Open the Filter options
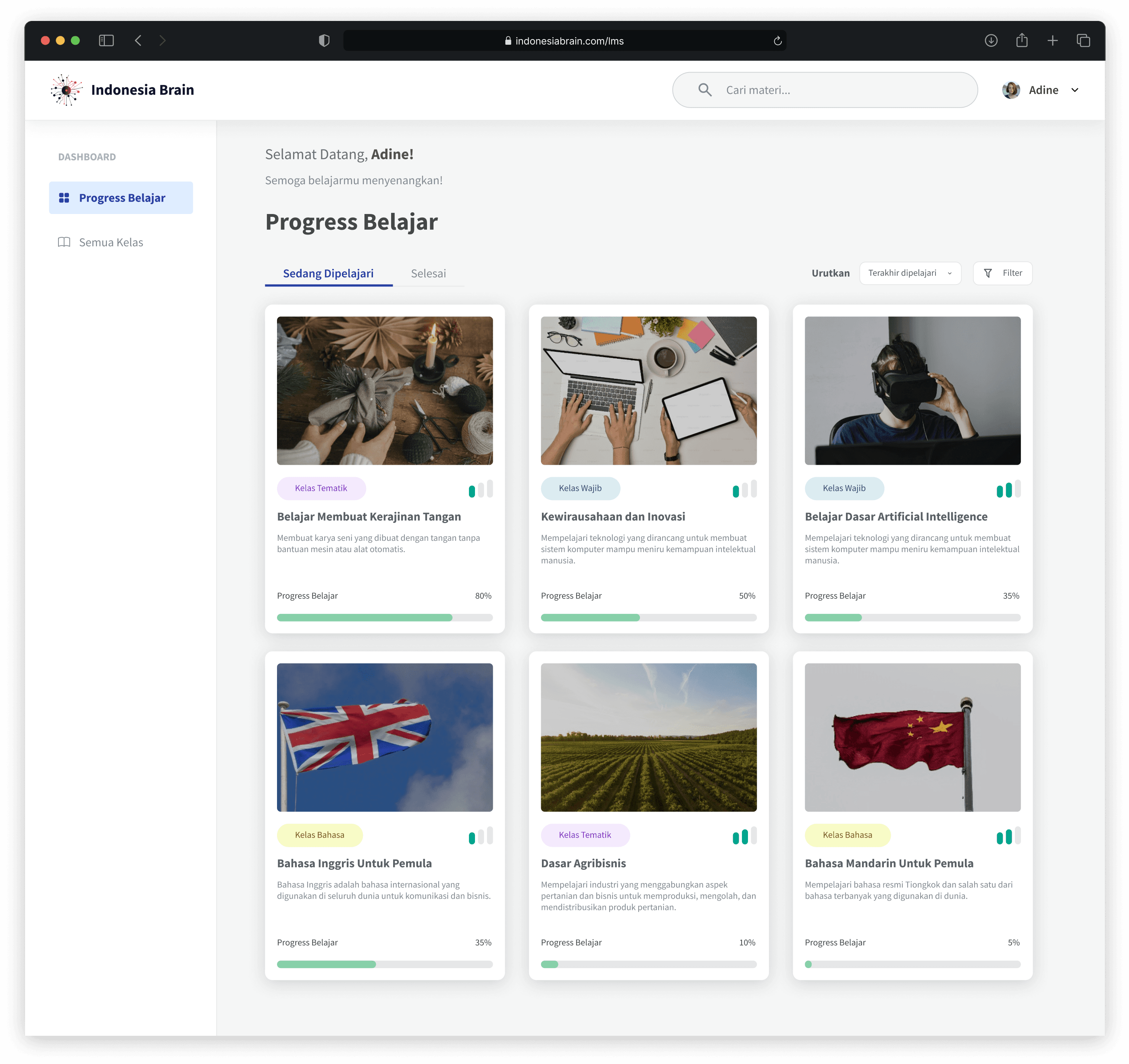The image size is (1129, 1064). [1002, 273]
